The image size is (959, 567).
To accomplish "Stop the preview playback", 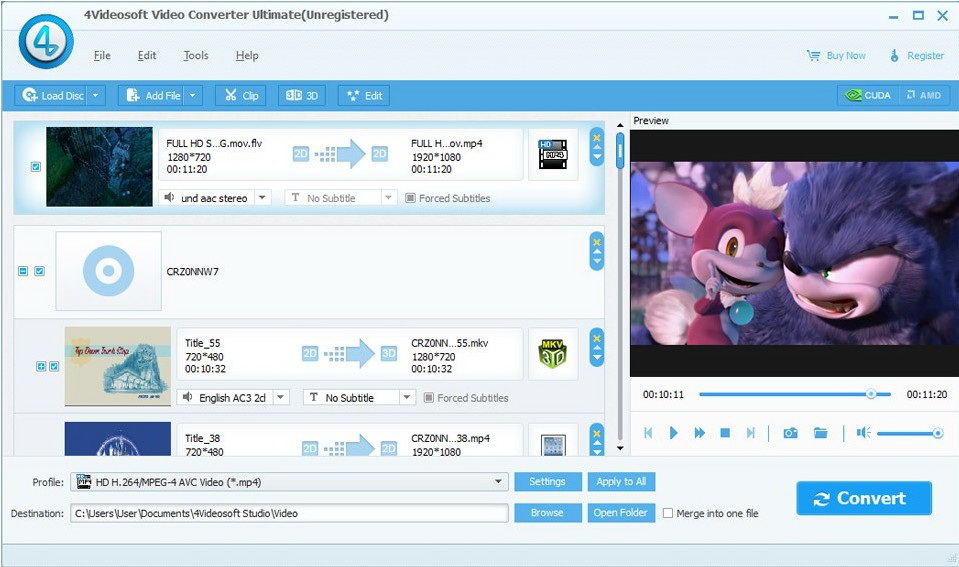I will (x=725, y=433).
